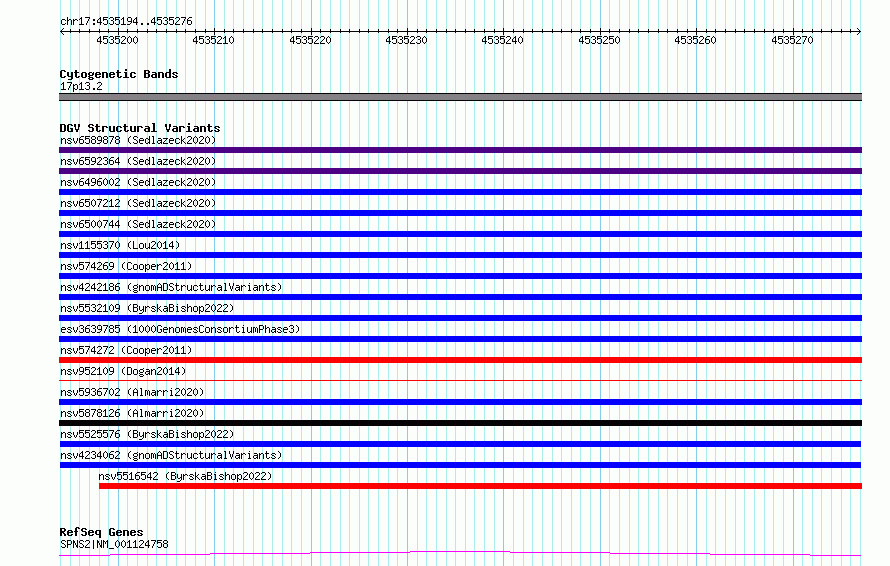Image resolution: width=890 pixels, height=566 pixels.
Task: Click the purple bar of nsv6589878
Action: 460,150
